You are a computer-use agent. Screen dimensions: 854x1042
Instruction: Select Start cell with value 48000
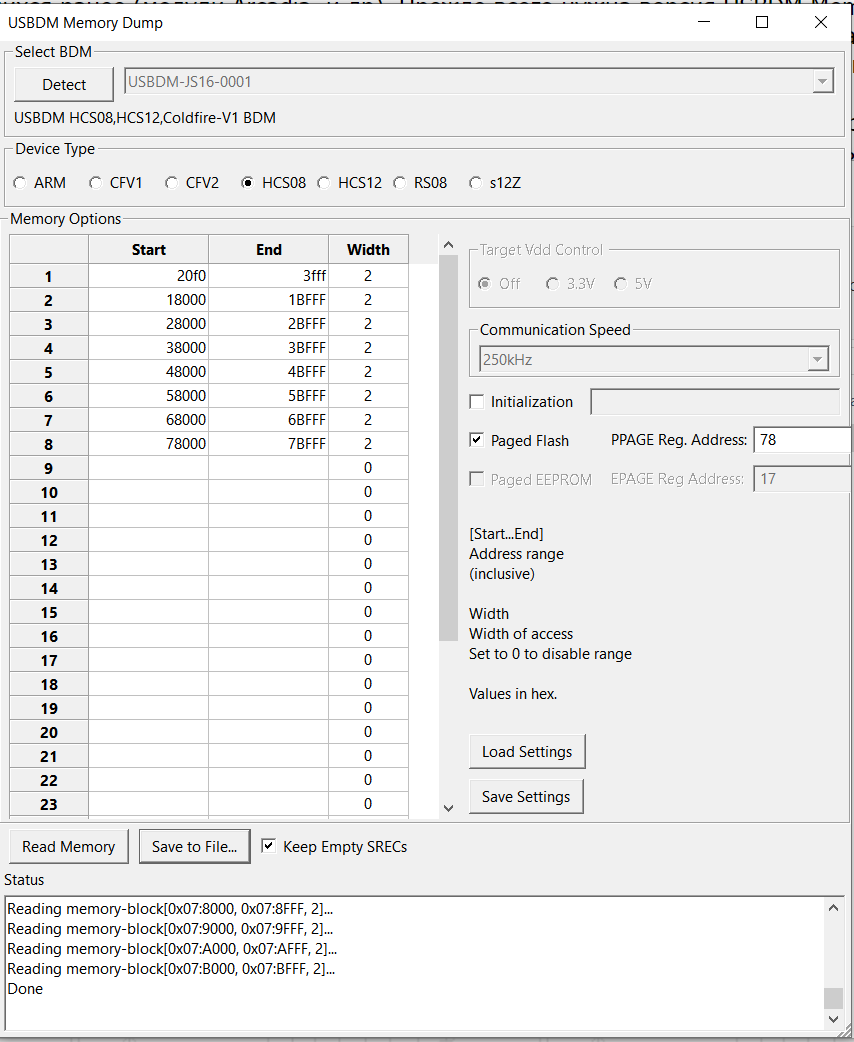[x=148, y=371]
